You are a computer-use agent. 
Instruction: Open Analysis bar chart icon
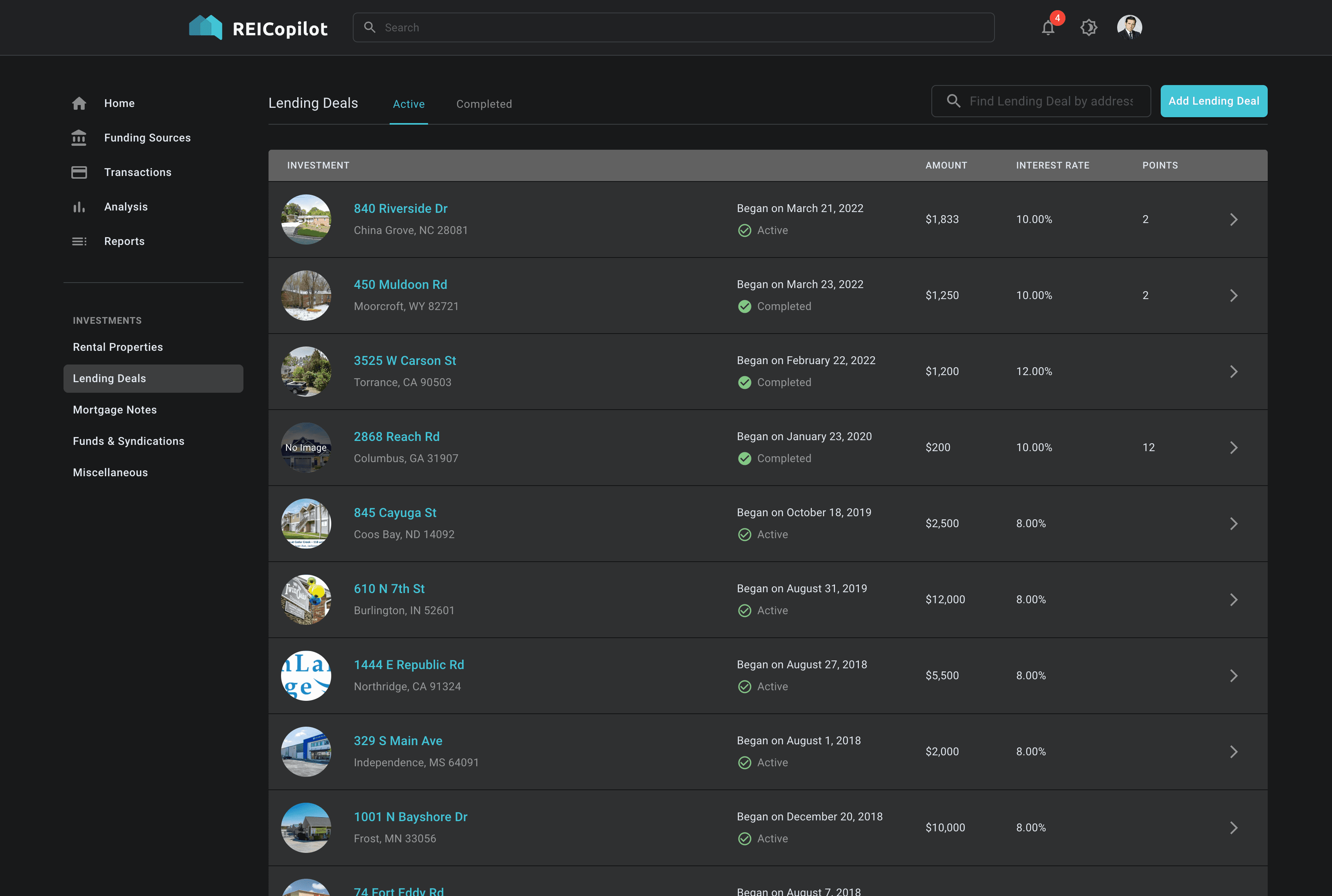(79, 207)
